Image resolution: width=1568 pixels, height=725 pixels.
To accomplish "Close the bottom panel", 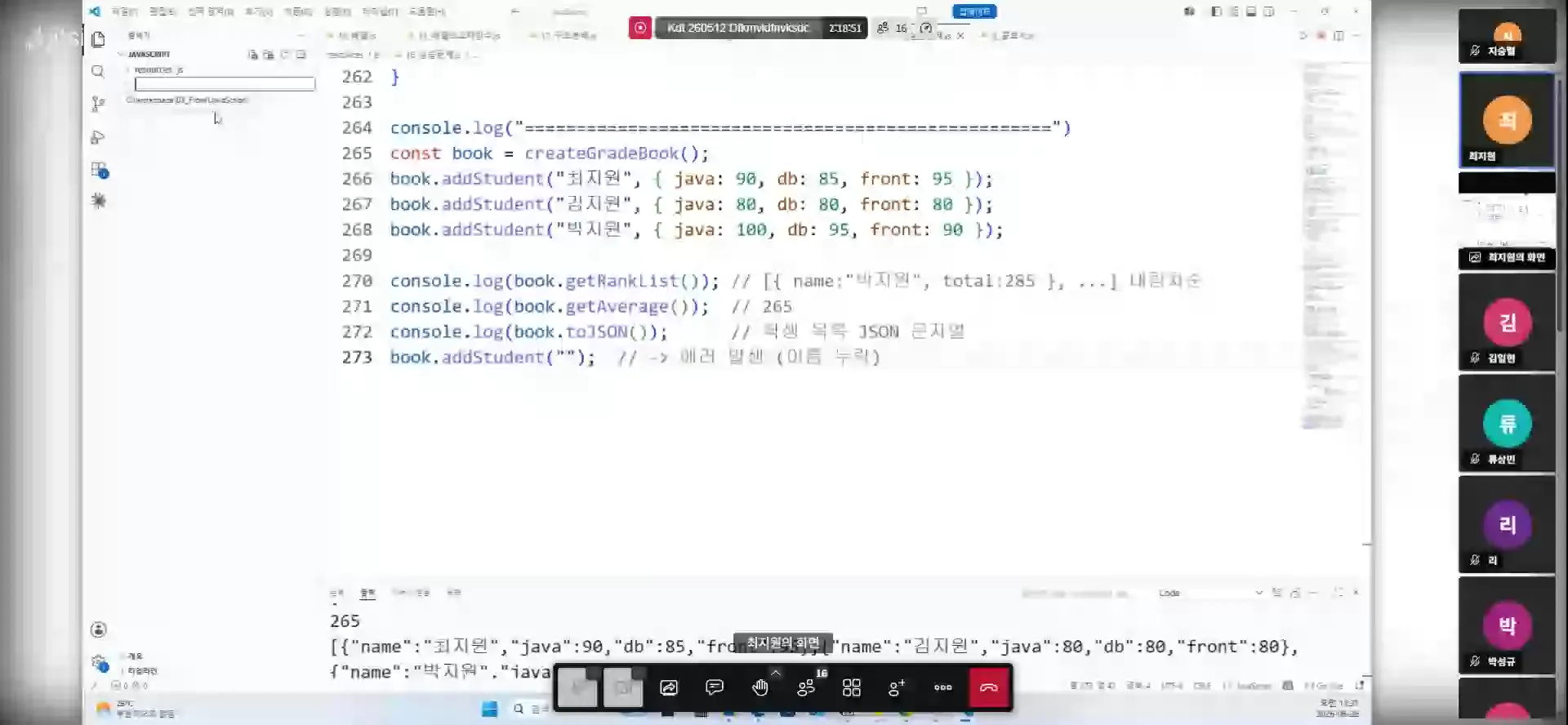I will pos(1356,593).
